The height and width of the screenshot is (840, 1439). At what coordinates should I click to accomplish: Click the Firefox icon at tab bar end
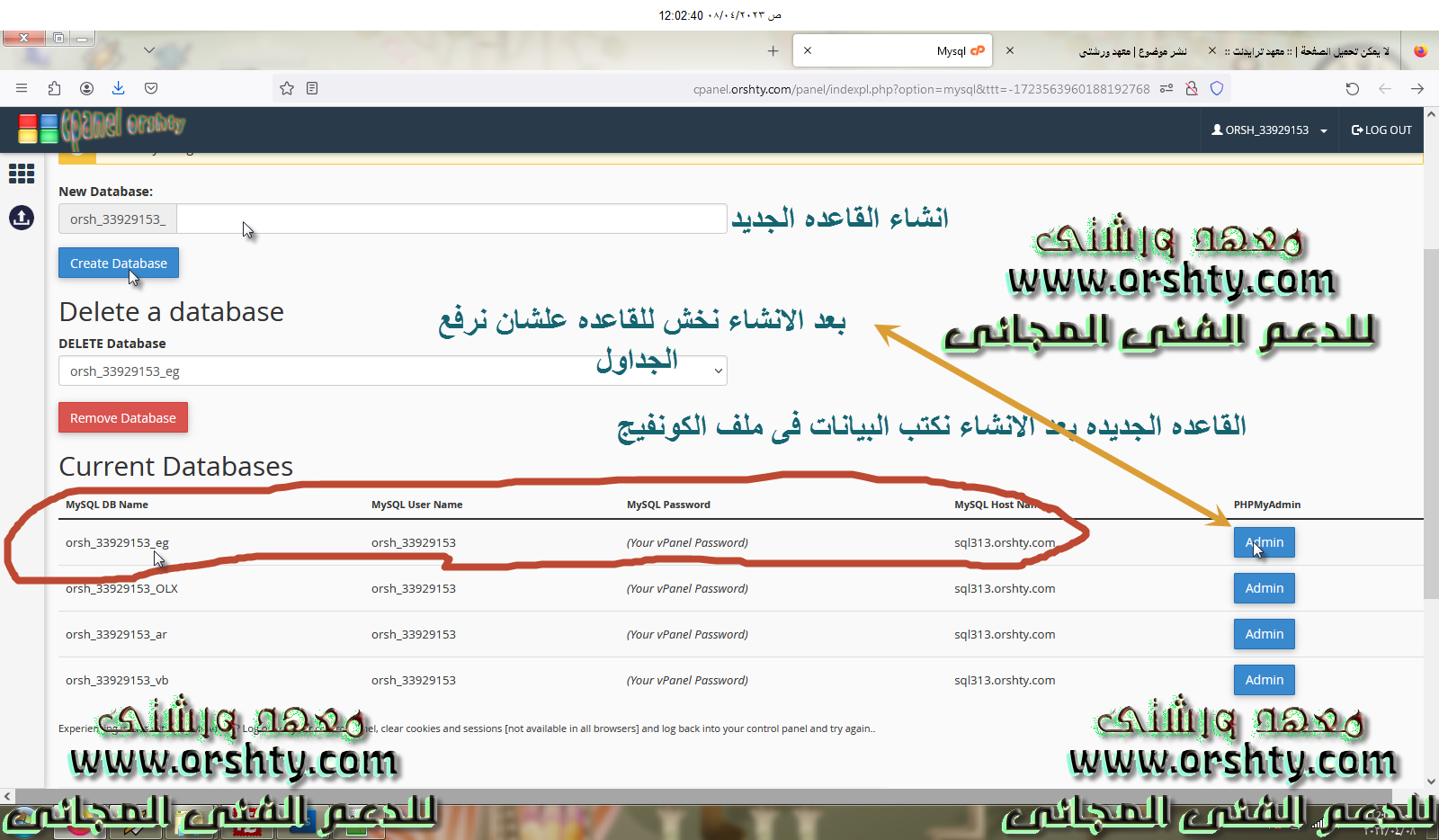click(1420, 51)
